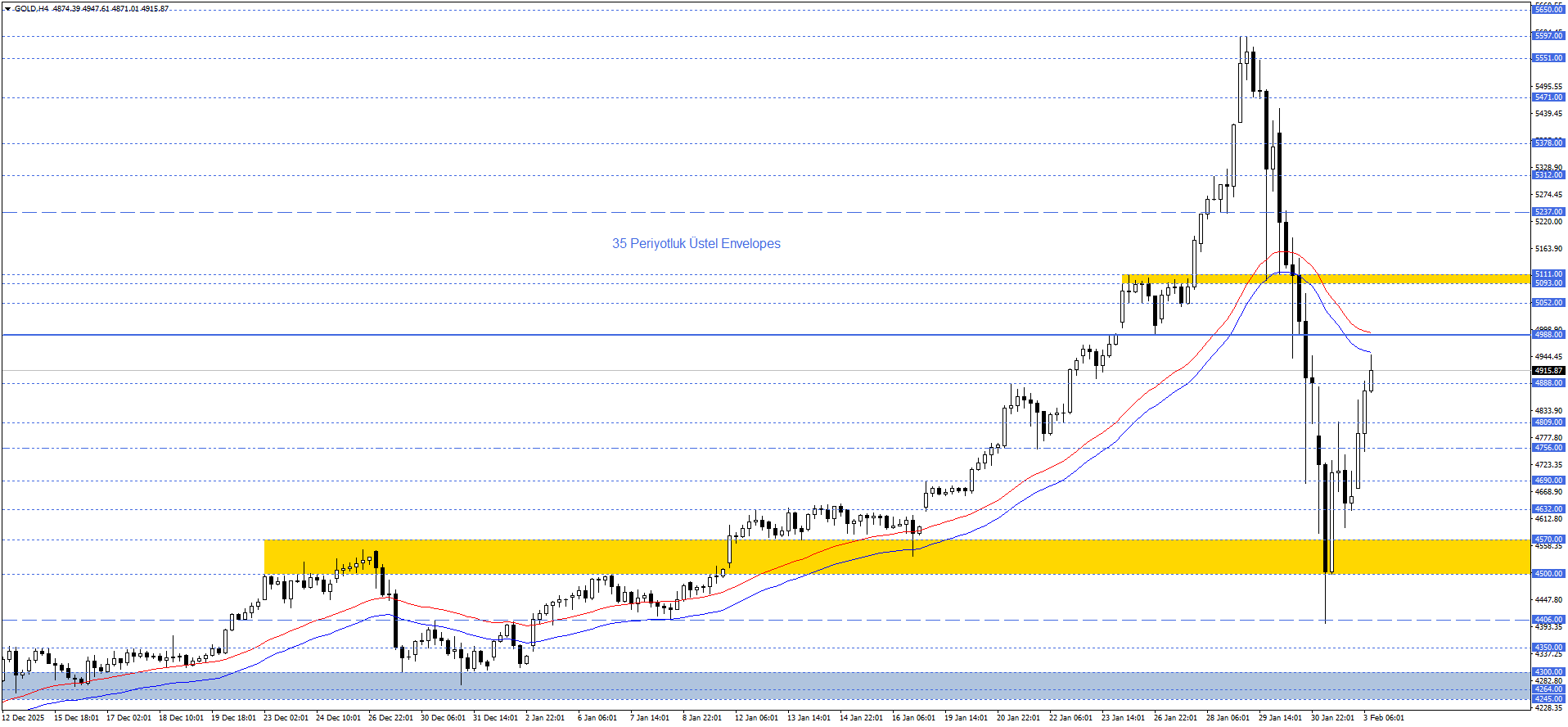Click the 5551.00 price level label
Screen dimensions: 1568x727
click(1548, 58)
